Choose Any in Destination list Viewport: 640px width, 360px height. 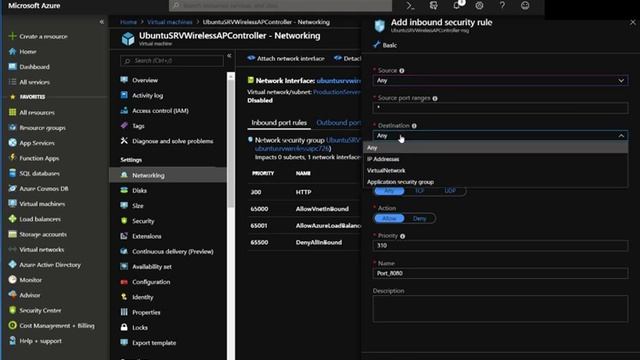(x=495, y=147)
